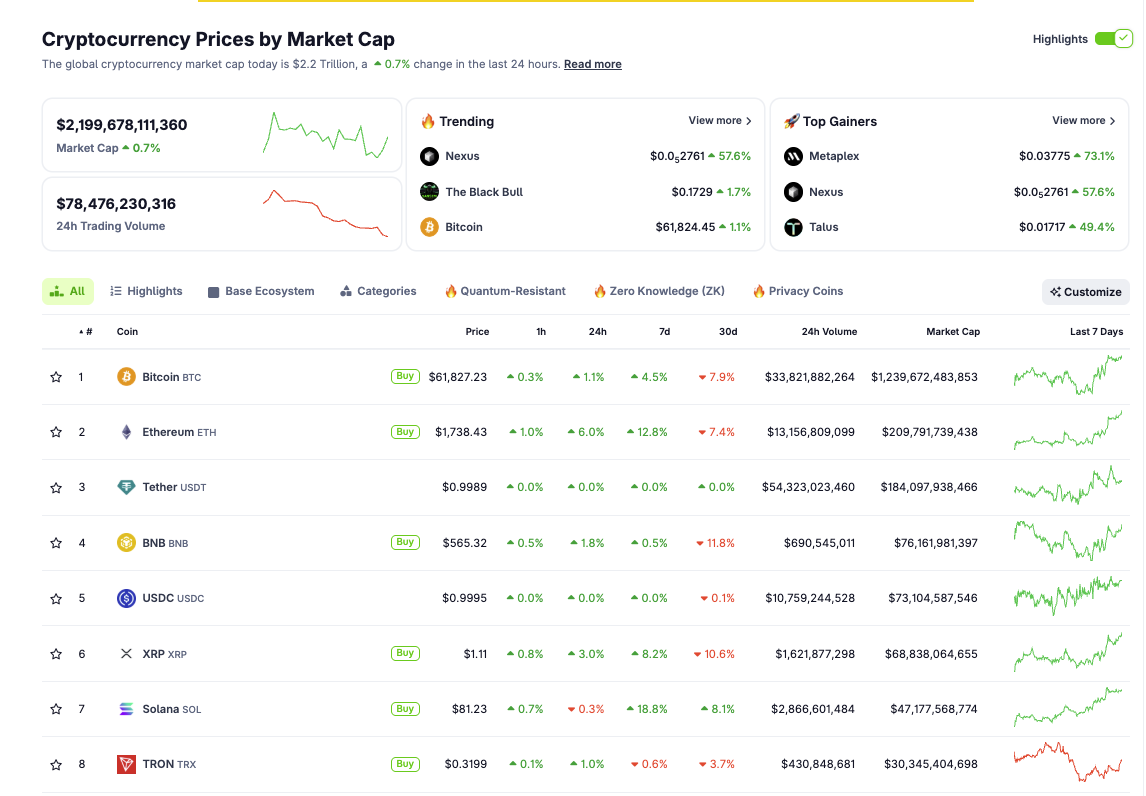Click the Tether coin logo
This screenshot has width=1146, height=796.
click(x=126, y=487)
